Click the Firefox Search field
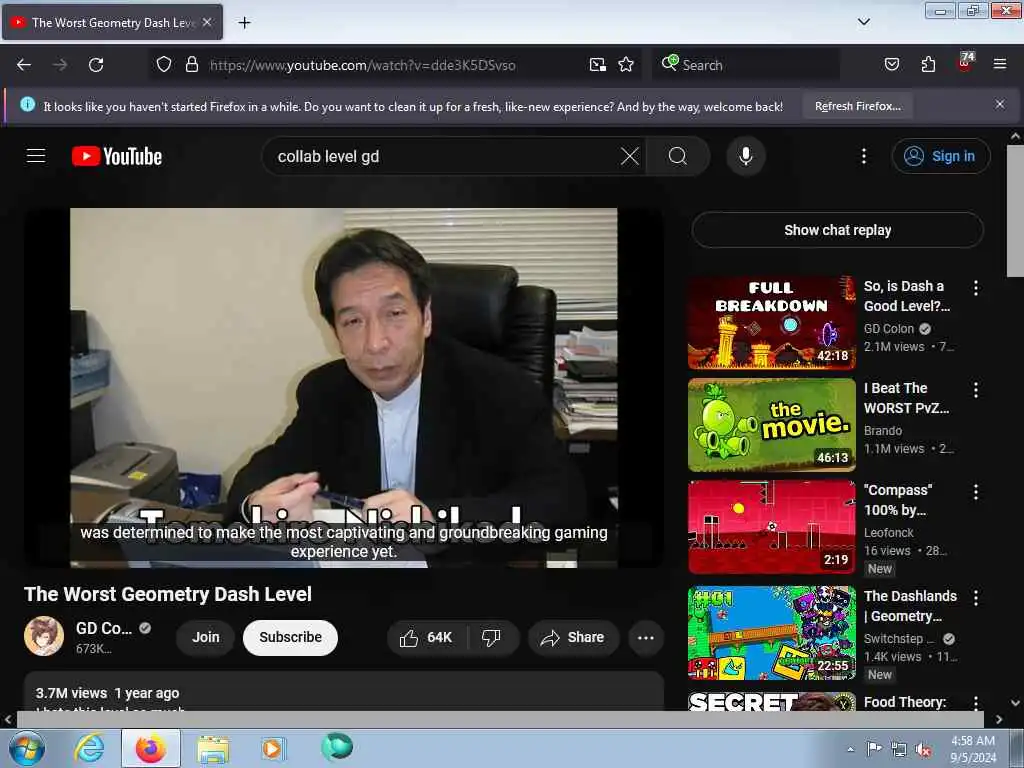 click(748, 65)
